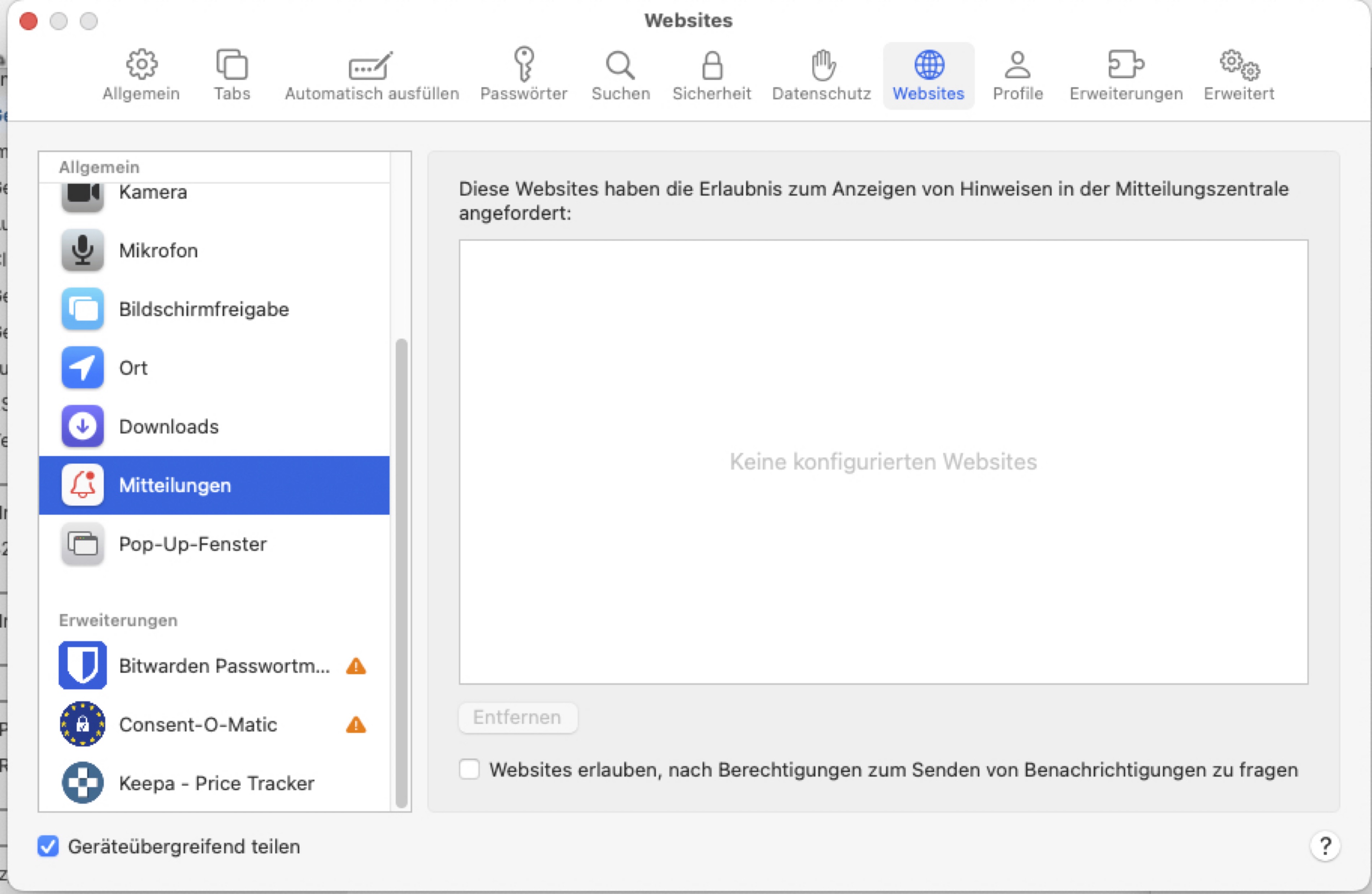Open the Tabs preferences icon
1372x894 pixels.
coord(232,64)
